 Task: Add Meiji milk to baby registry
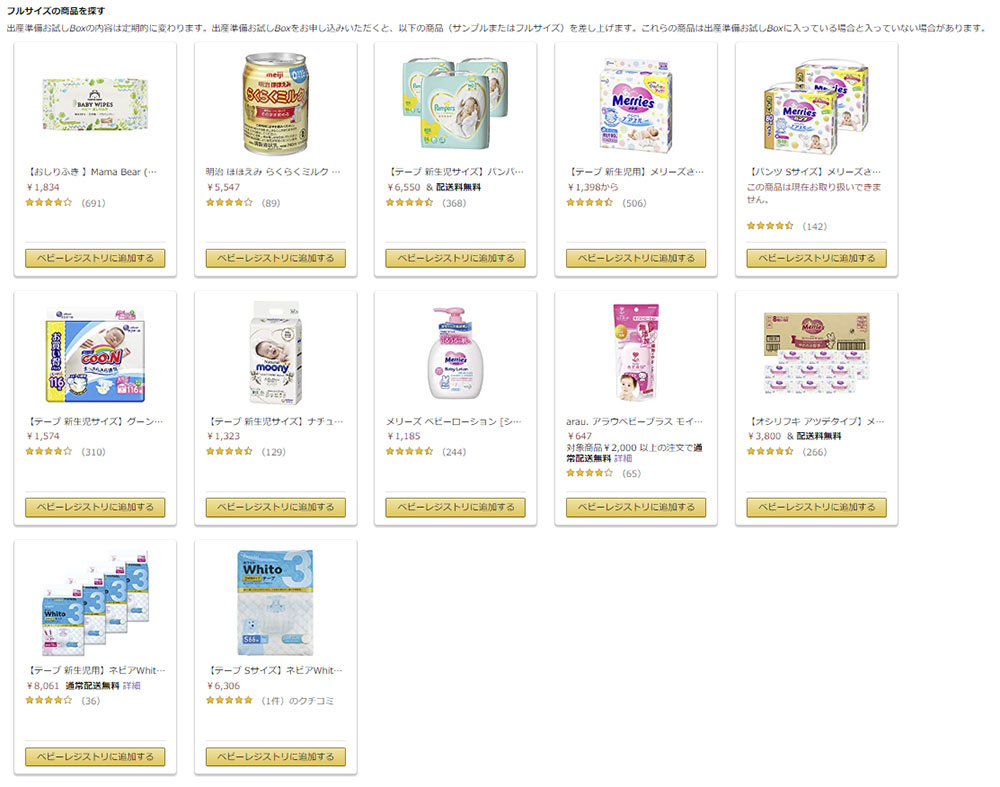(x=276, y=258)
